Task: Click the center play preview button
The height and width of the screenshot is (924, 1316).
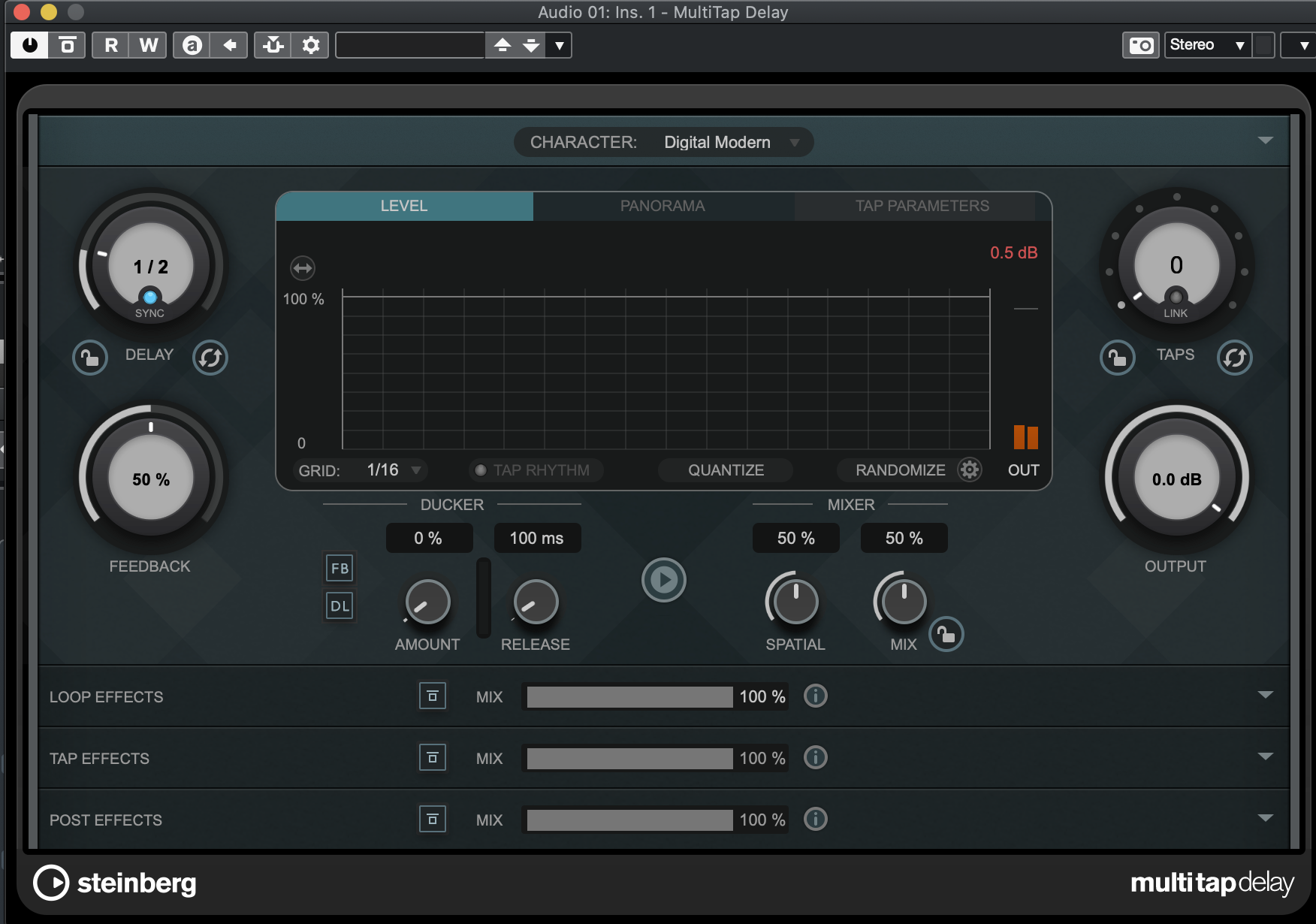Action: coord(664,579)
